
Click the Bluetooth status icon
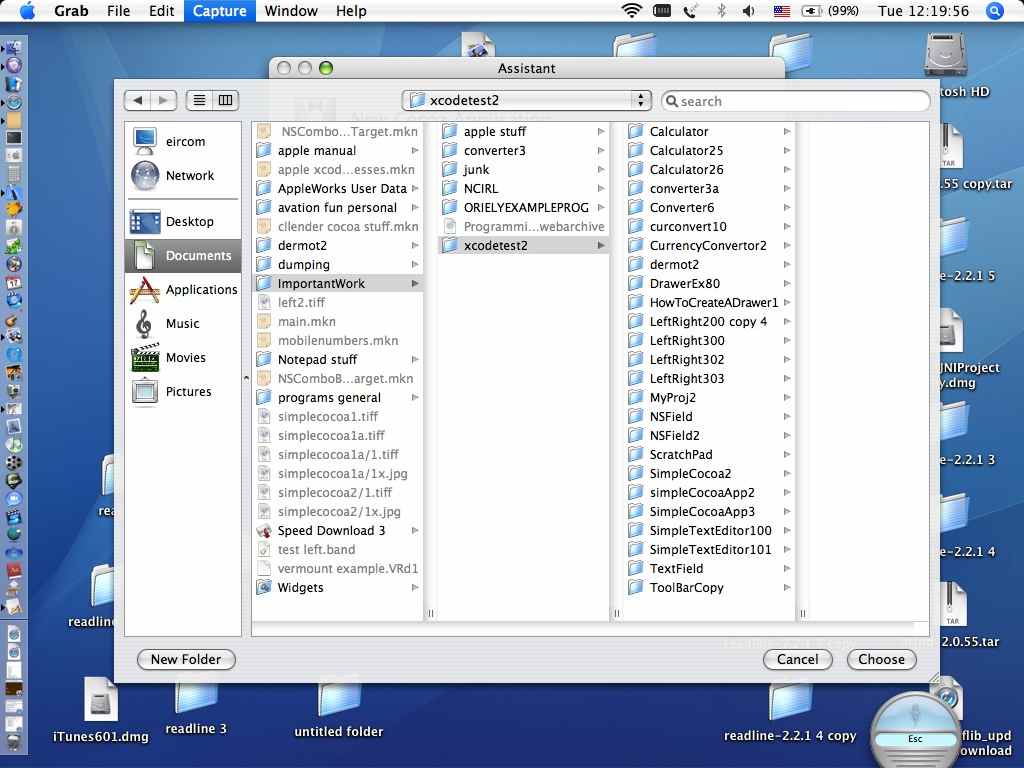[721, 10]
